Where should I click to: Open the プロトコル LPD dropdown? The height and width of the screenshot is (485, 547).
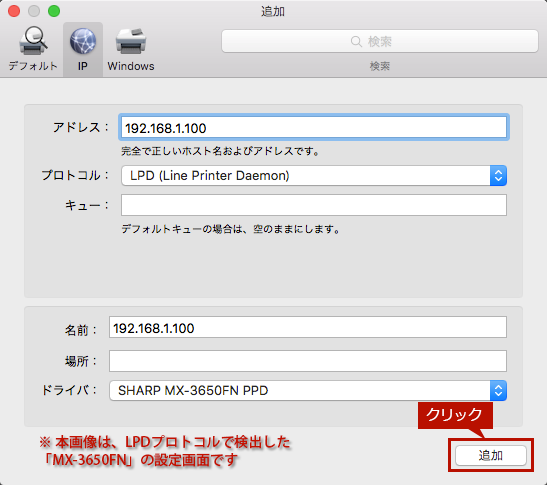point(314,176)
